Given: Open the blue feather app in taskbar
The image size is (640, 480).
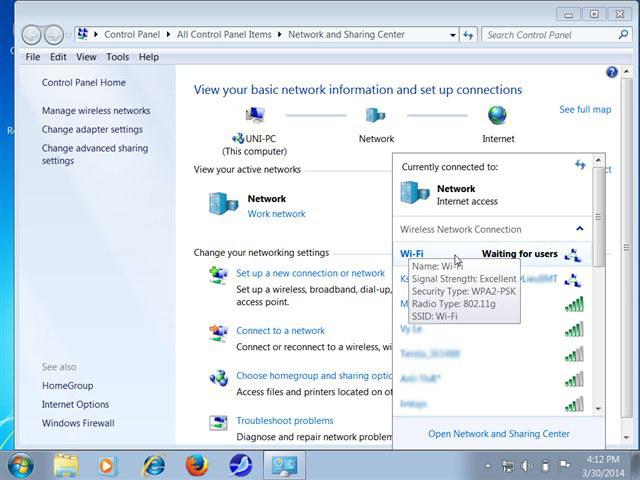Looking at the screenshot, I should coord(241,465).
